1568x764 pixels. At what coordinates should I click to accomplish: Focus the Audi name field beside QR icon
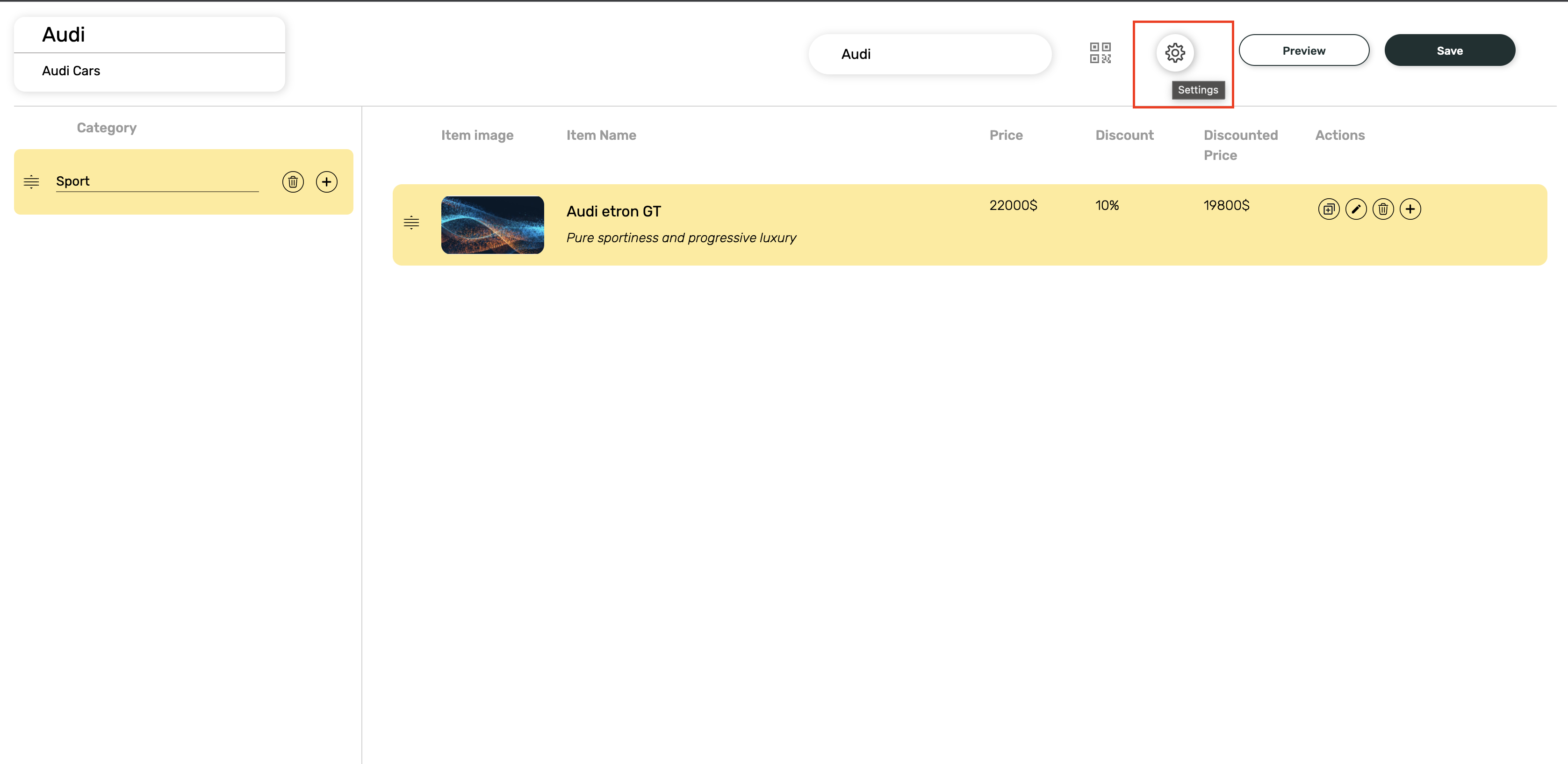tap(929, 54)
